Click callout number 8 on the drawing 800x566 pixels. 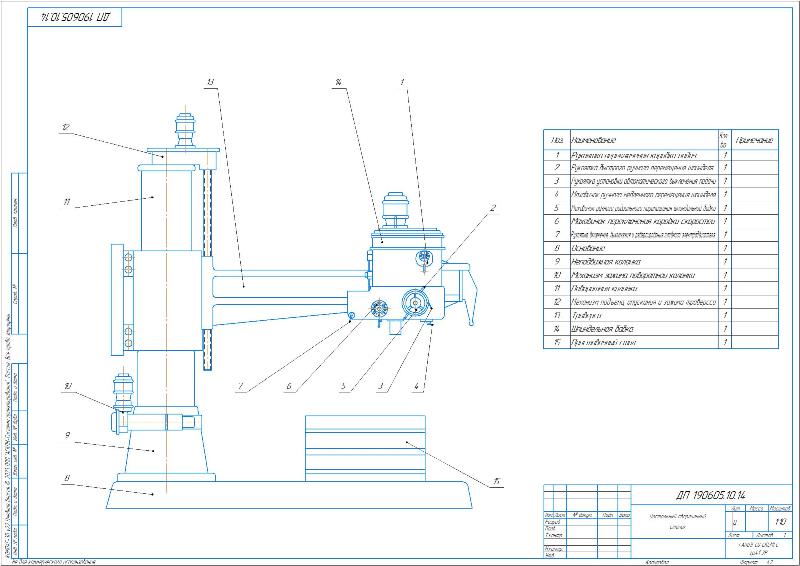pyautogui.click(x=66, y=478)
